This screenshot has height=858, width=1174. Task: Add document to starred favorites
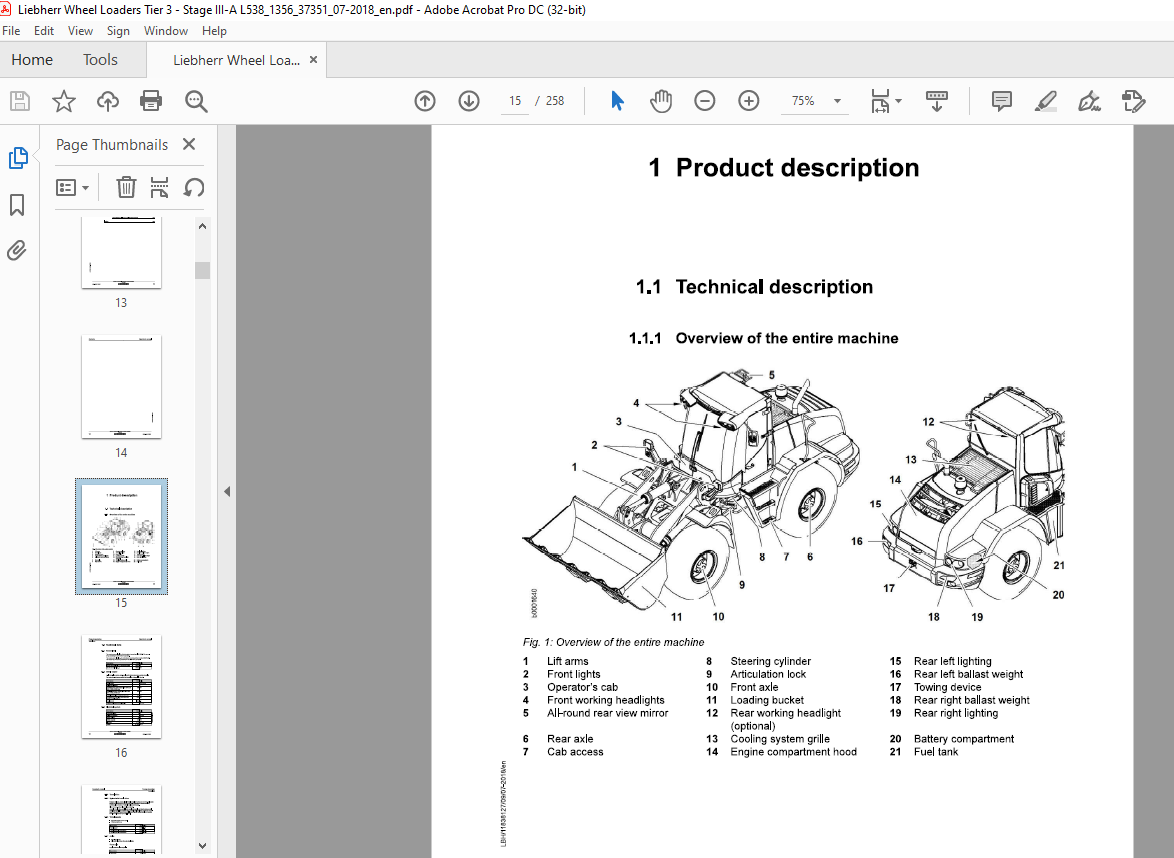click(x=64, y=101)
